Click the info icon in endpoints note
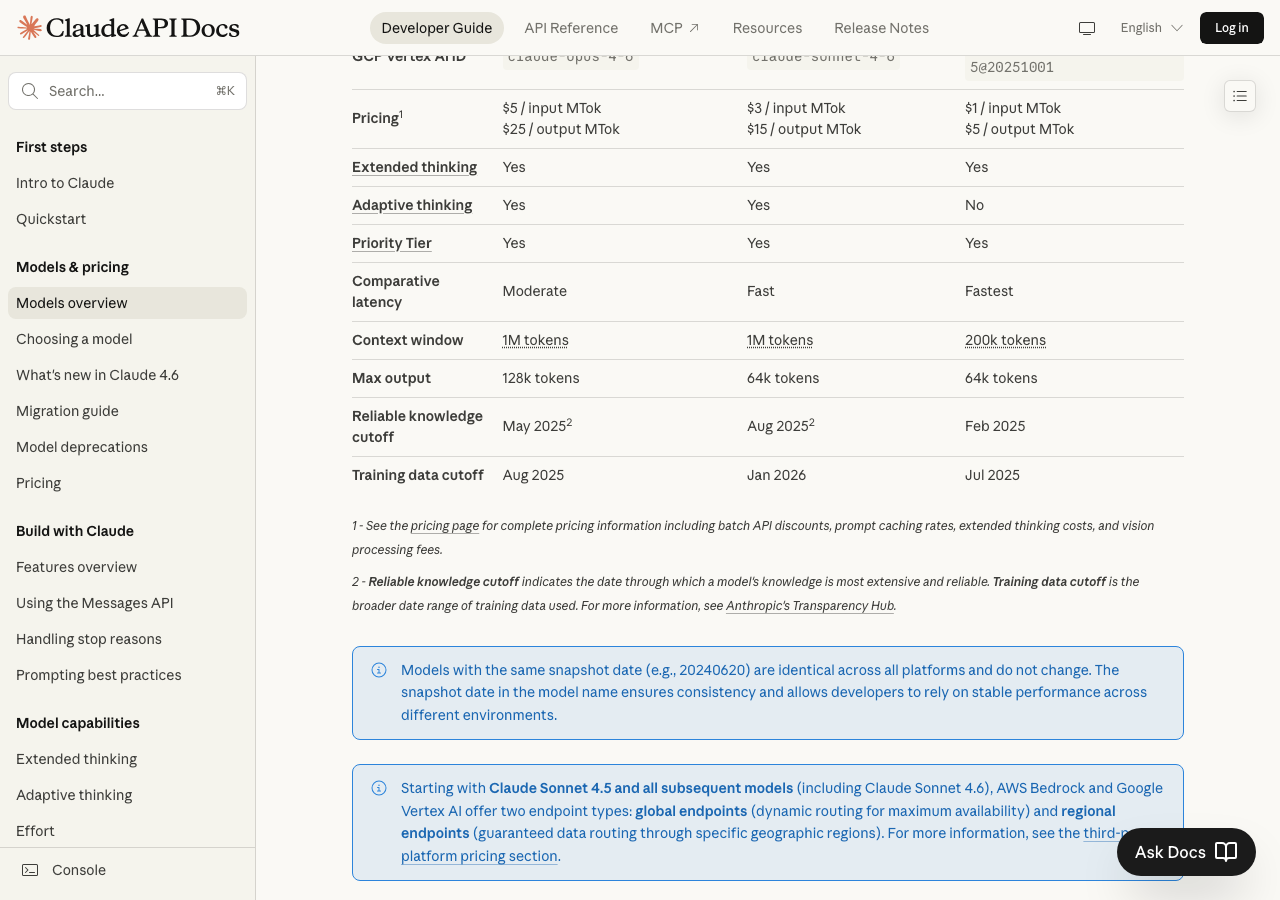 379,788
